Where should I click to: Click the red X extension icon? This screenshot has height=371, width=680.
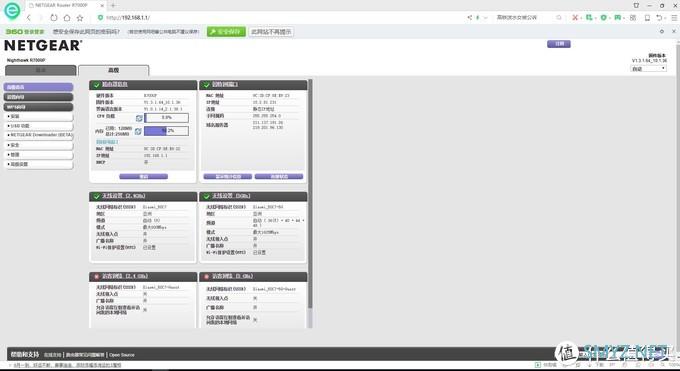pyautogui.click(x=575, y=18)
